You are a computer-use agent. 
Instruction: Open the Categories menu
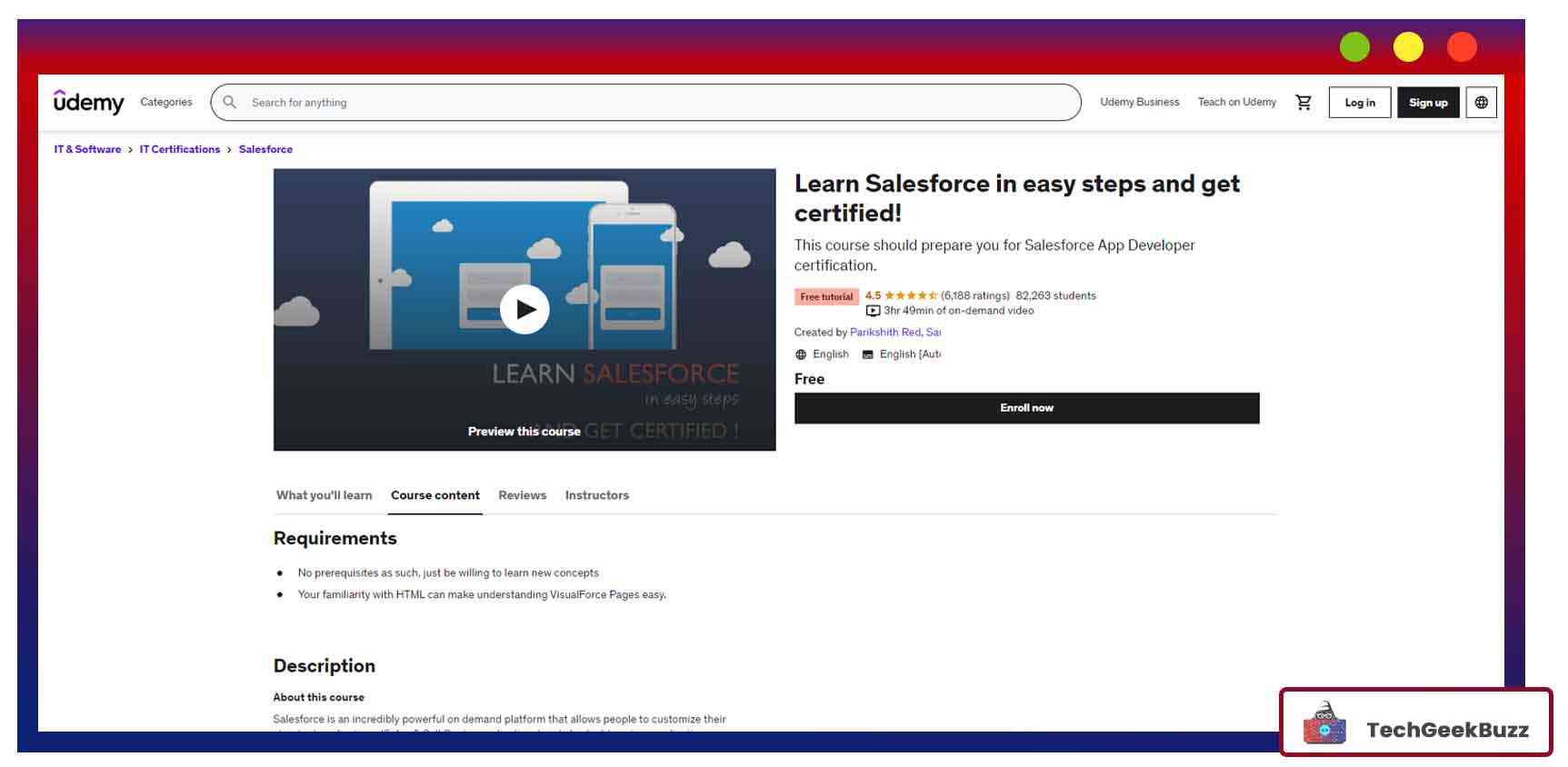click(166, 103)
